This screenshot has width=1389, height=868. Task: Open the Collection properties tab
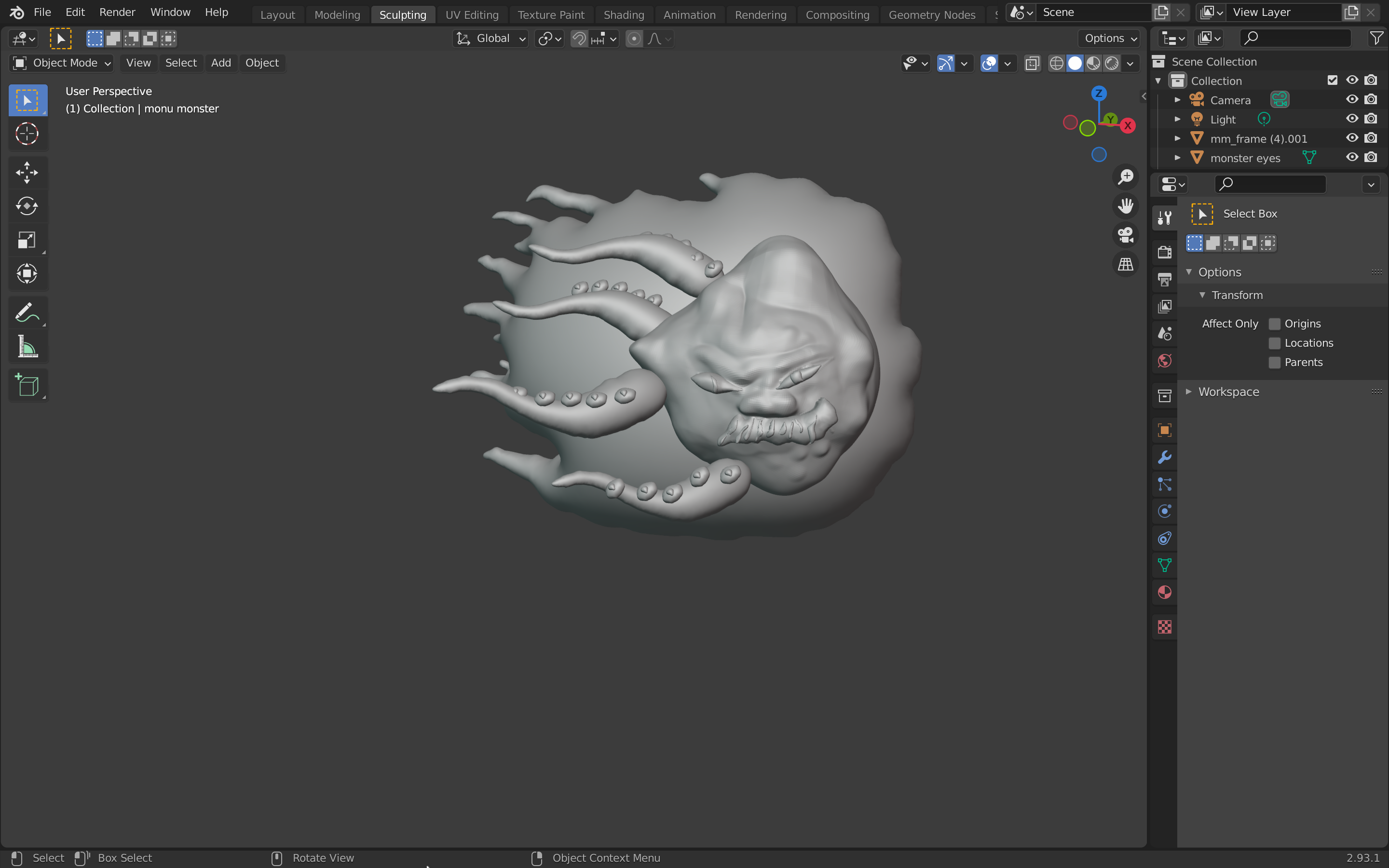[x=1165, y=395]
